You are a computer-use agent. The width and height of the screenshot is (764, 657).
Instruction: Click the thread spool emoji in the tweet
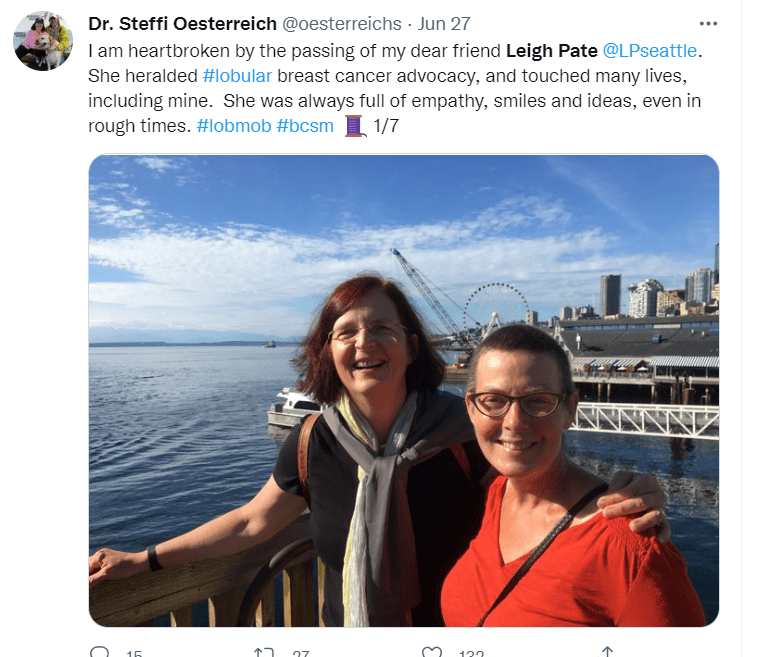tap(355, 126)
